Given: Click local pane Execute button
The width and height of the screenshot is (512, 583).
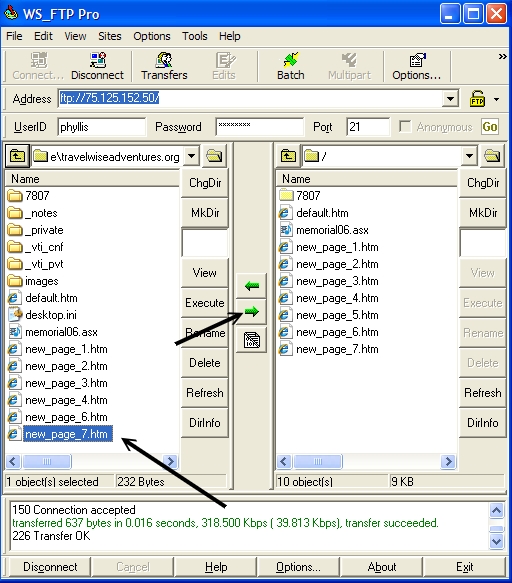Looking at the screenshot, I should (205, 303).
